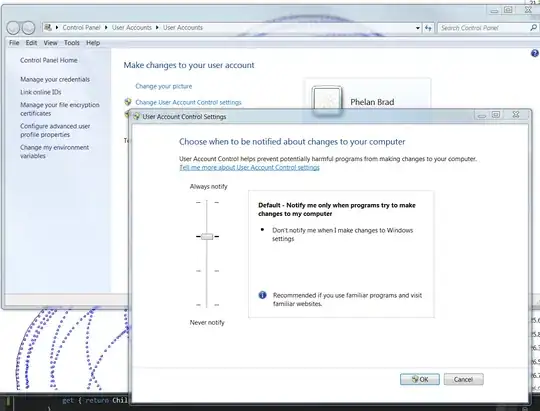
Task: Click the blue help question mark icon
Action: click(534, 53)
